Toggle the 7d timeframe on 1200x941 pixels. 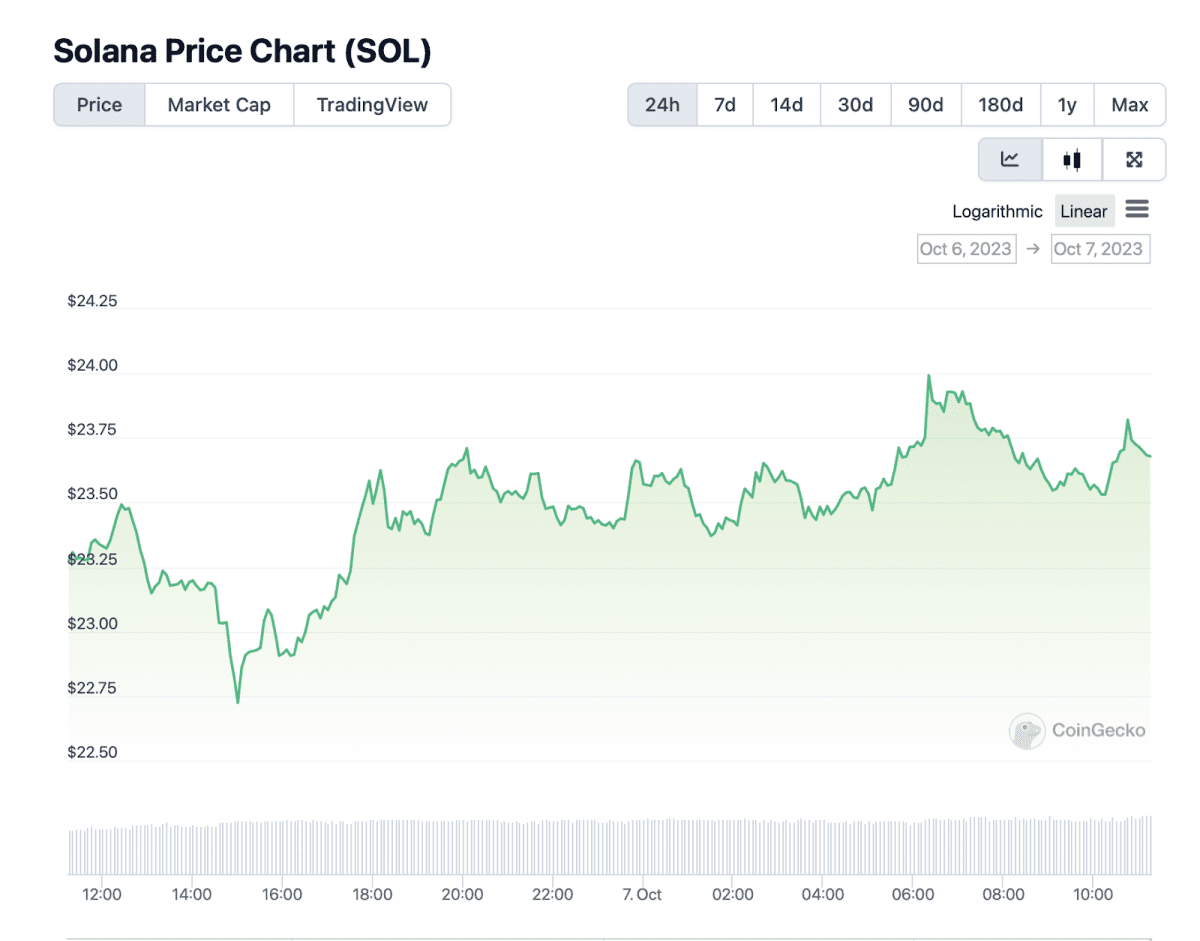pyautogui.click(x=724, y=104)
